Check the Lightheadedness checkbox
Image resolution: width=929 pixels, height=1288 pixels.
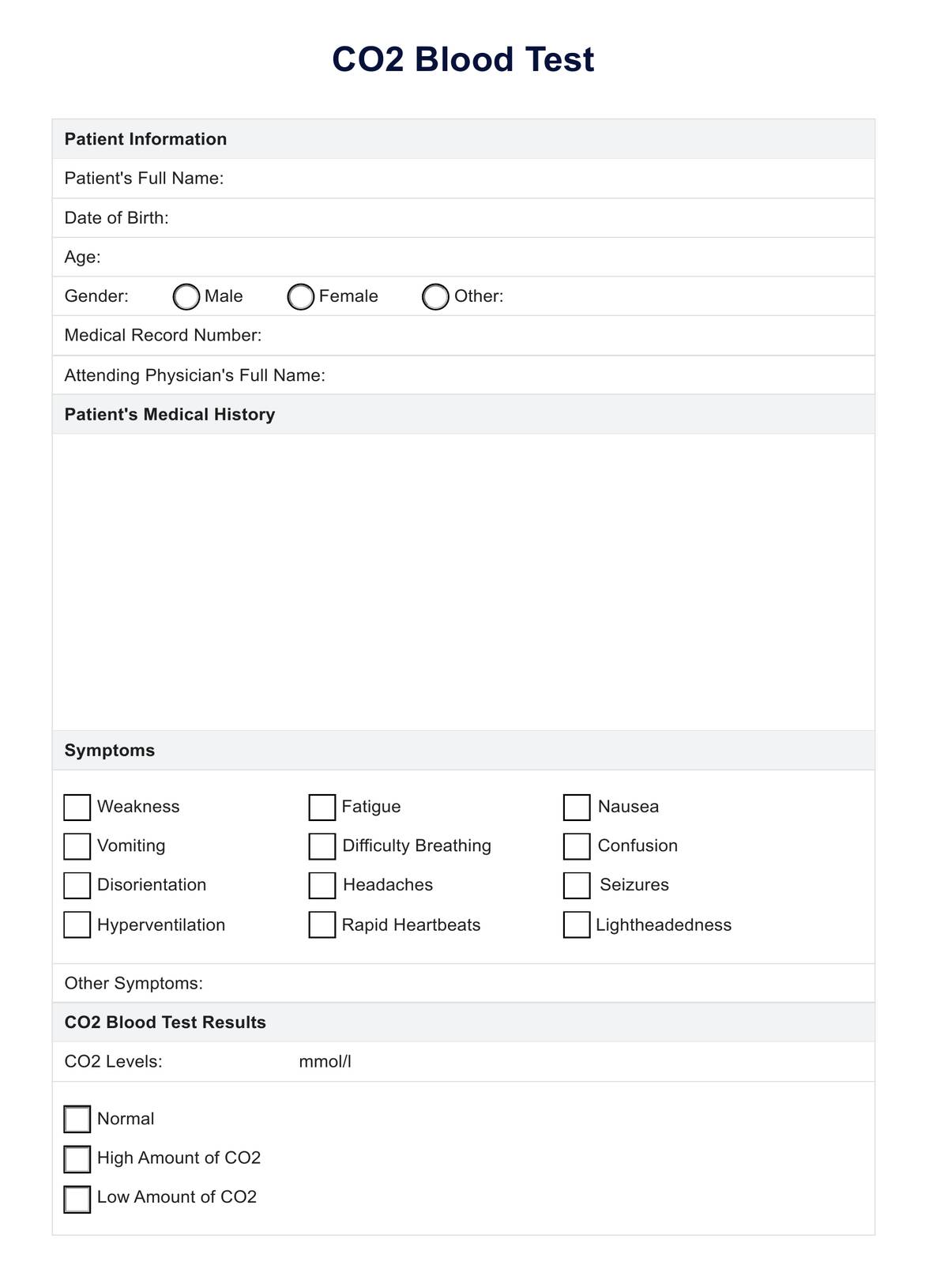point(577,925)
